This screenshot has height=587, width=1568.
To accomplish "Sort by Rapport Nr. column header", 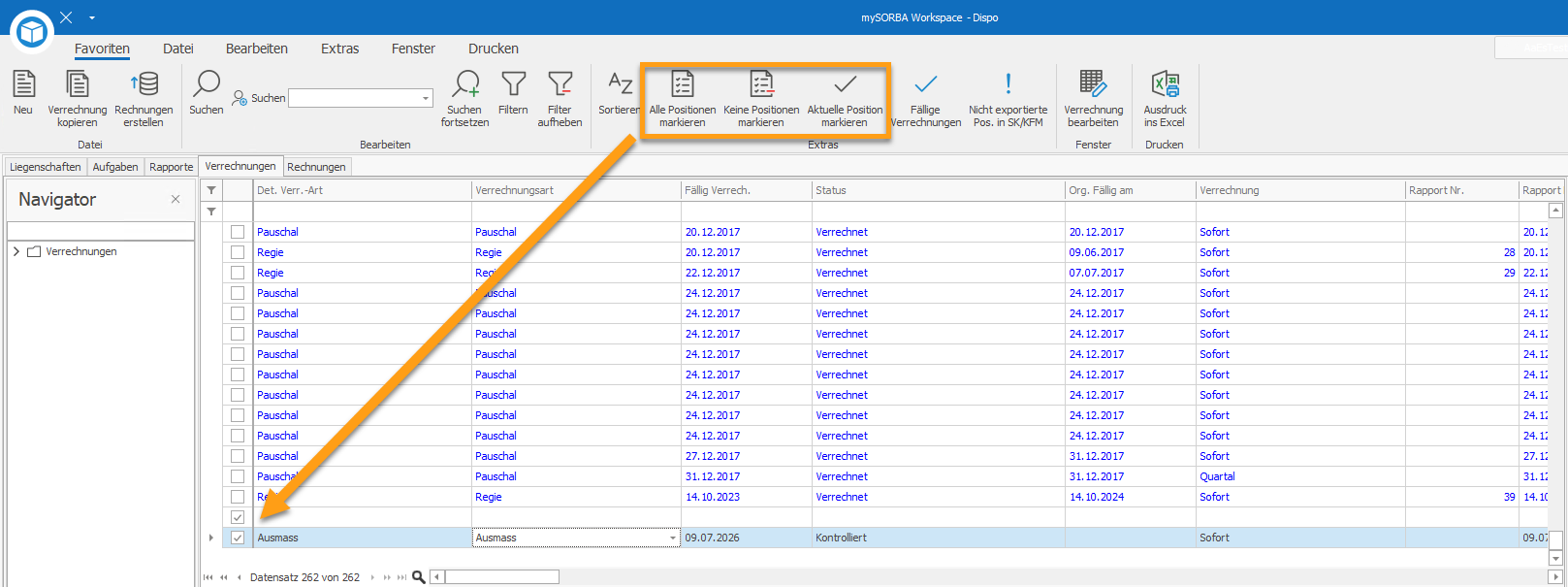I will 1462,190.
